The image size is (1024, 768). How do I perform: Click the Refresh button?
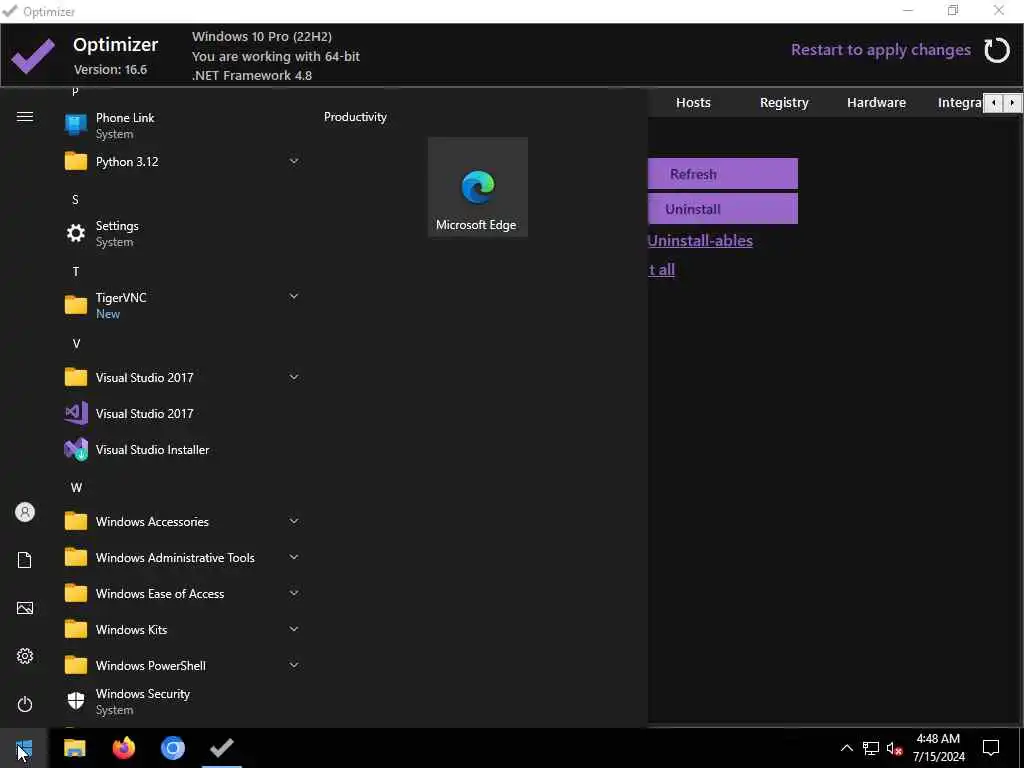722,174
